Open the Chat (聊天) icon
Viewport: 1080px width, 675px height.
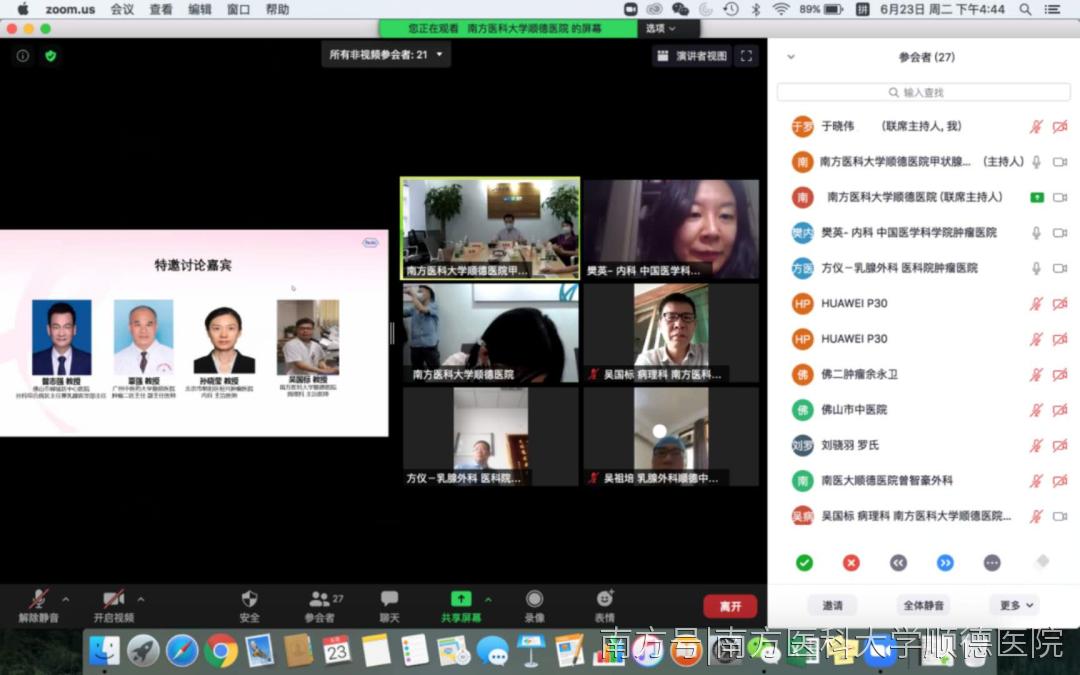pos(389,599)
